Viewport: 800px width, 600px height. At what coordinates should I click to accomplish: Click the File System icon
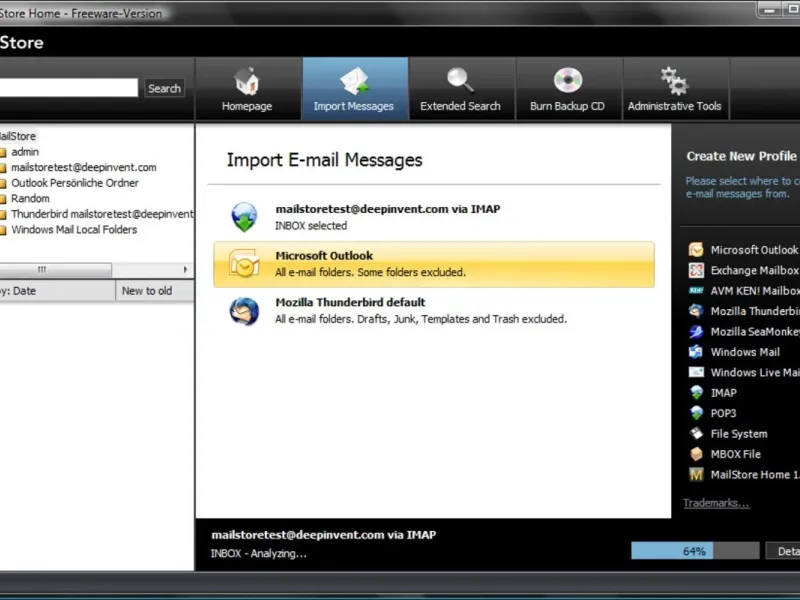696,433
